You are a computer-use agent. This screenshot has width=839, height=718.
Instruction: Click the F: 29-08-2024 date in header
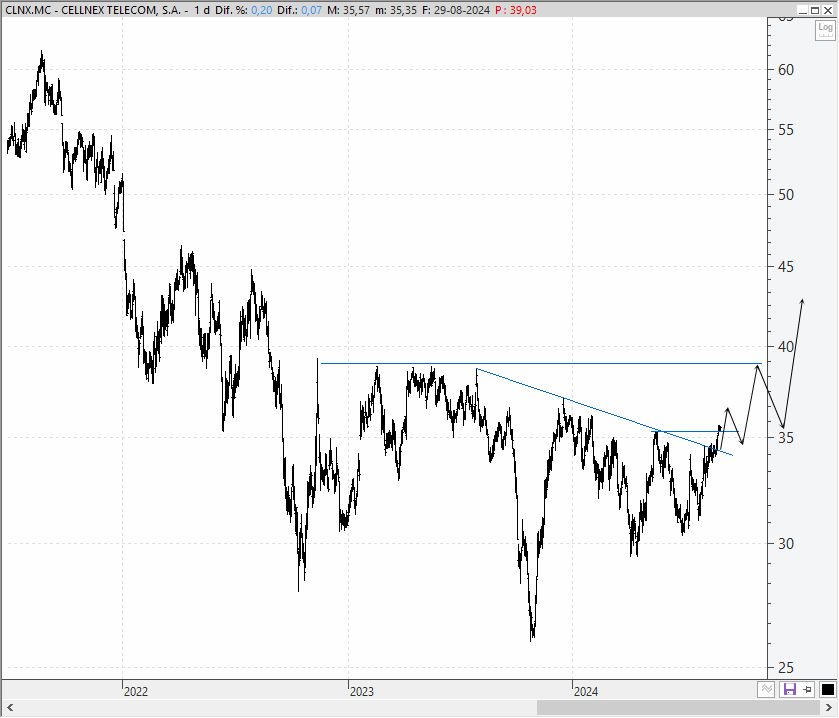(456, 10)
